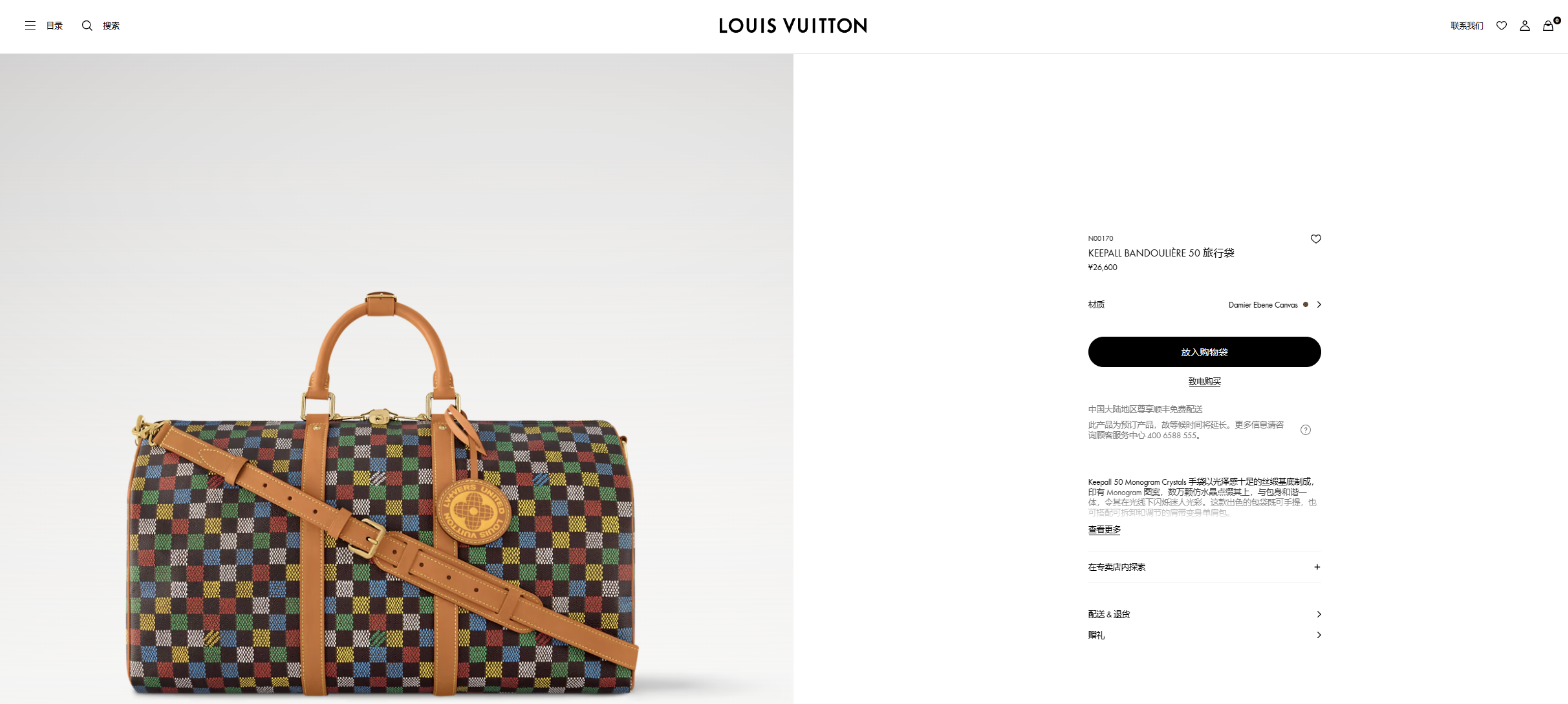The image size is (1568, 704).
Task: Click the 查看更多 link
Action: (x=1104, y=530)
